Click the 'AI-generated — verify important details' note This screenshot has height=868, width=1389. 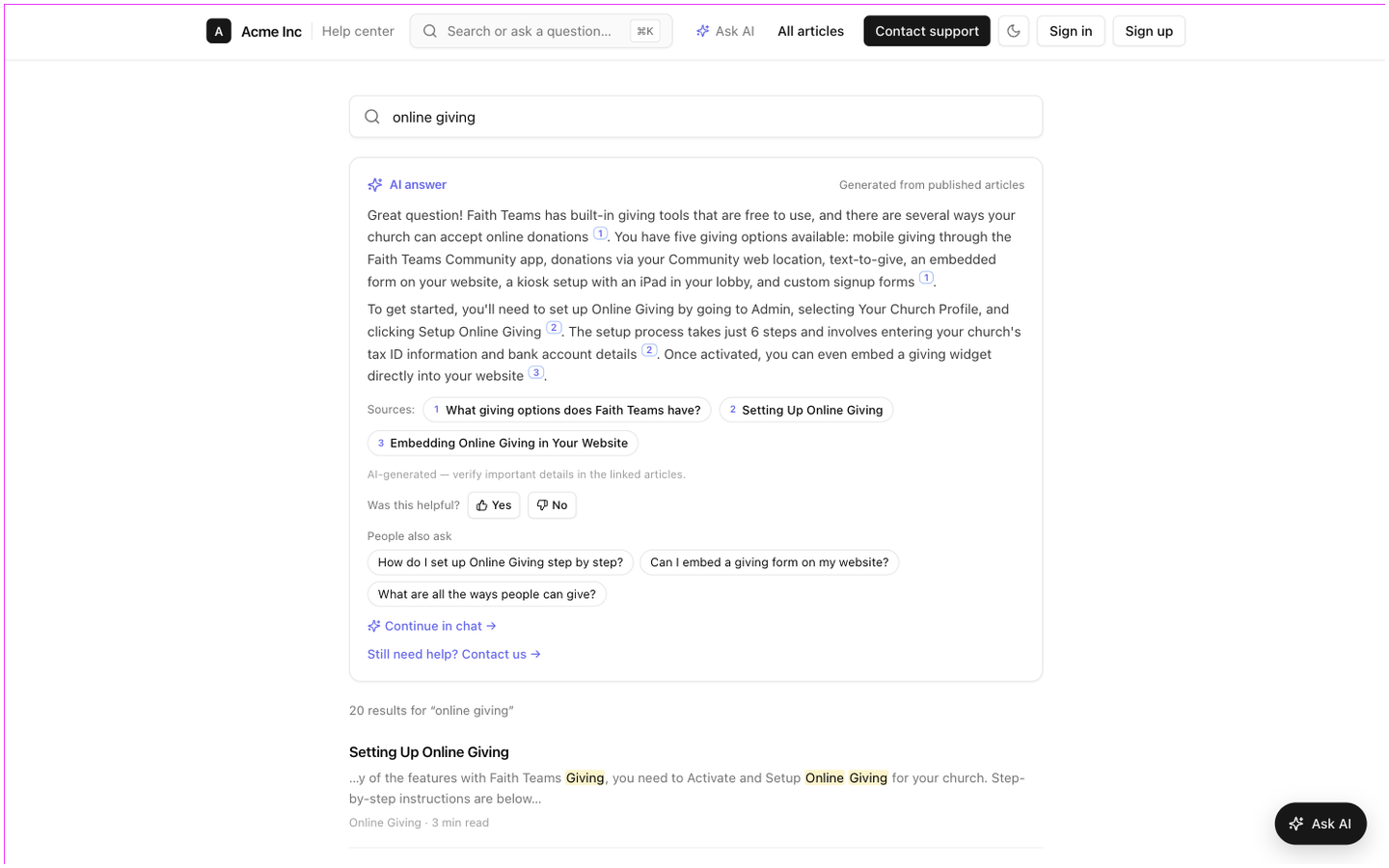527,475
